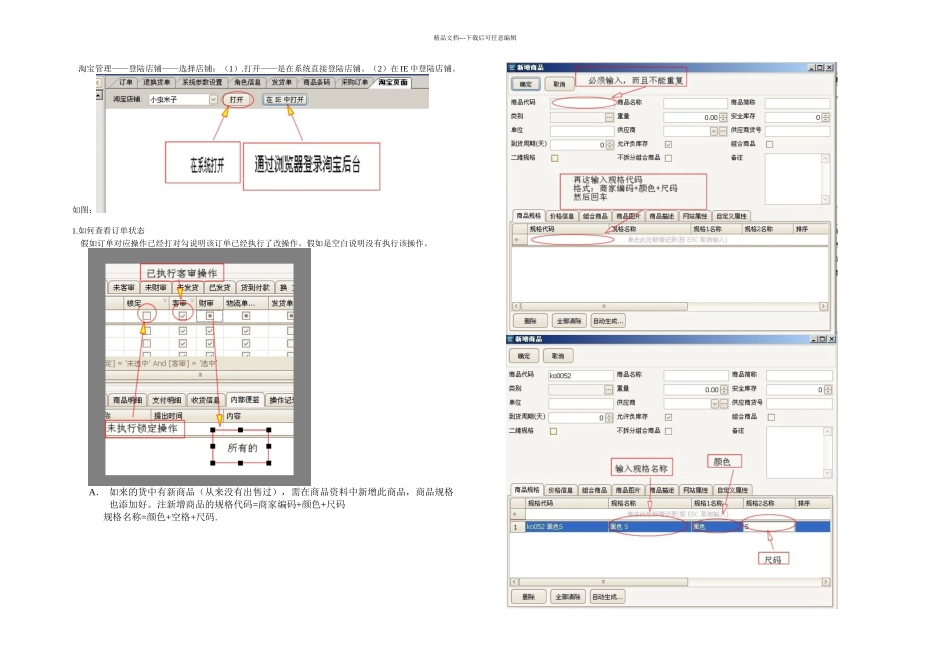Click 锁定 column filter icon in order grid
This screenshot has width=950, height=672.
[164, 301]
